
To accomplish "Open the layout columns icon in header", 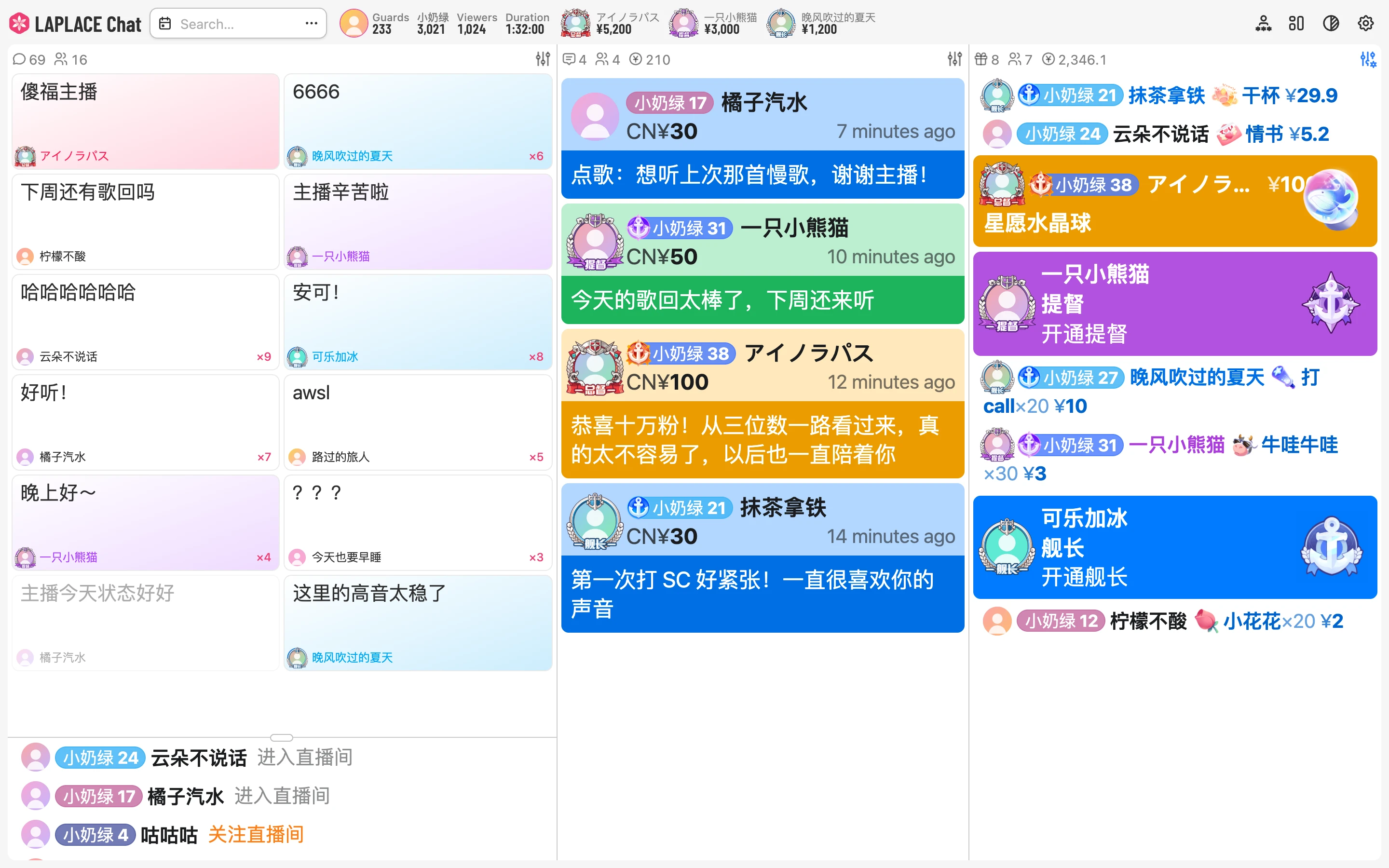I will (x=1296, y=24).
